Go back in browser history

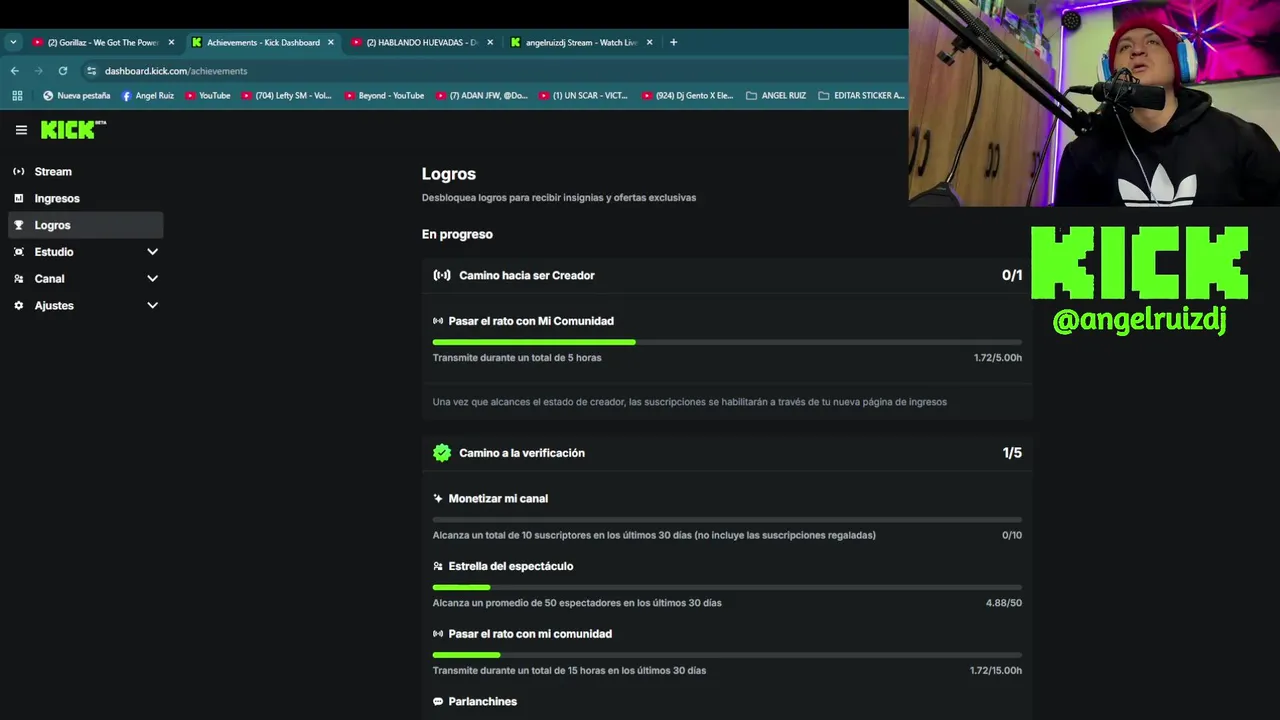[x=14, y=71]
